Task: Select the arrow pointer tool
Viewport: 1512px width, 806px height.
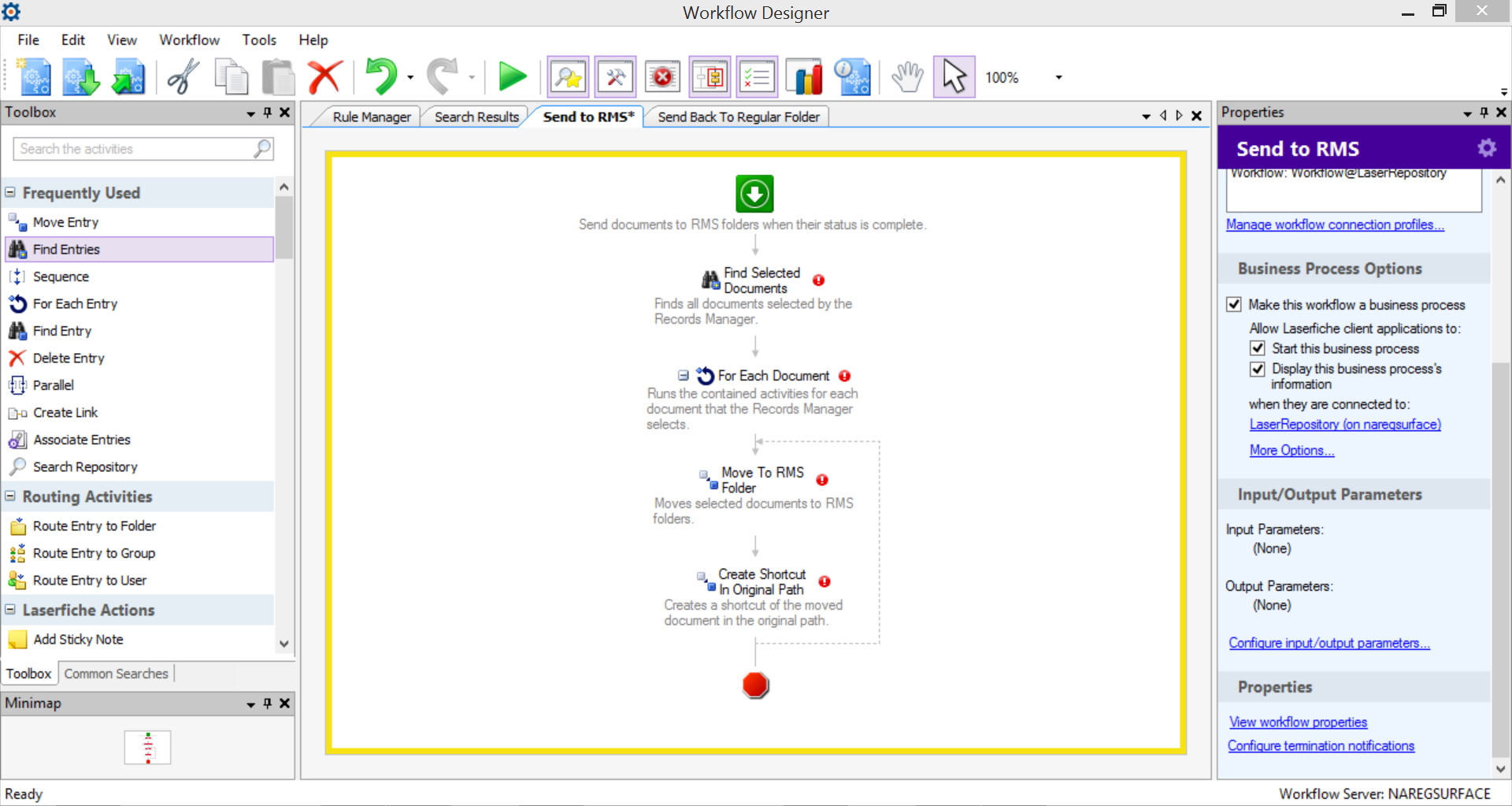Action: click(x=954, y=77)
